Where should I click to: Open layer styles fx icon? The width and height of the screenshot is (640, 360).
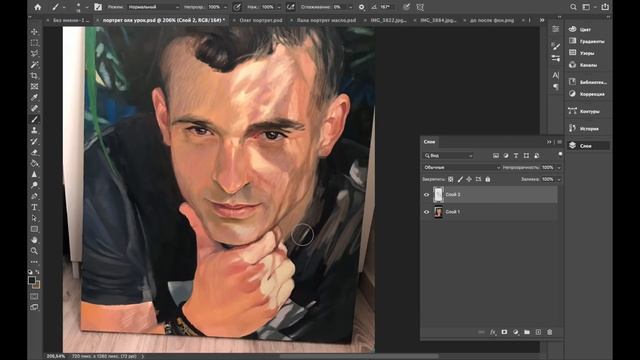pos(493,332)
